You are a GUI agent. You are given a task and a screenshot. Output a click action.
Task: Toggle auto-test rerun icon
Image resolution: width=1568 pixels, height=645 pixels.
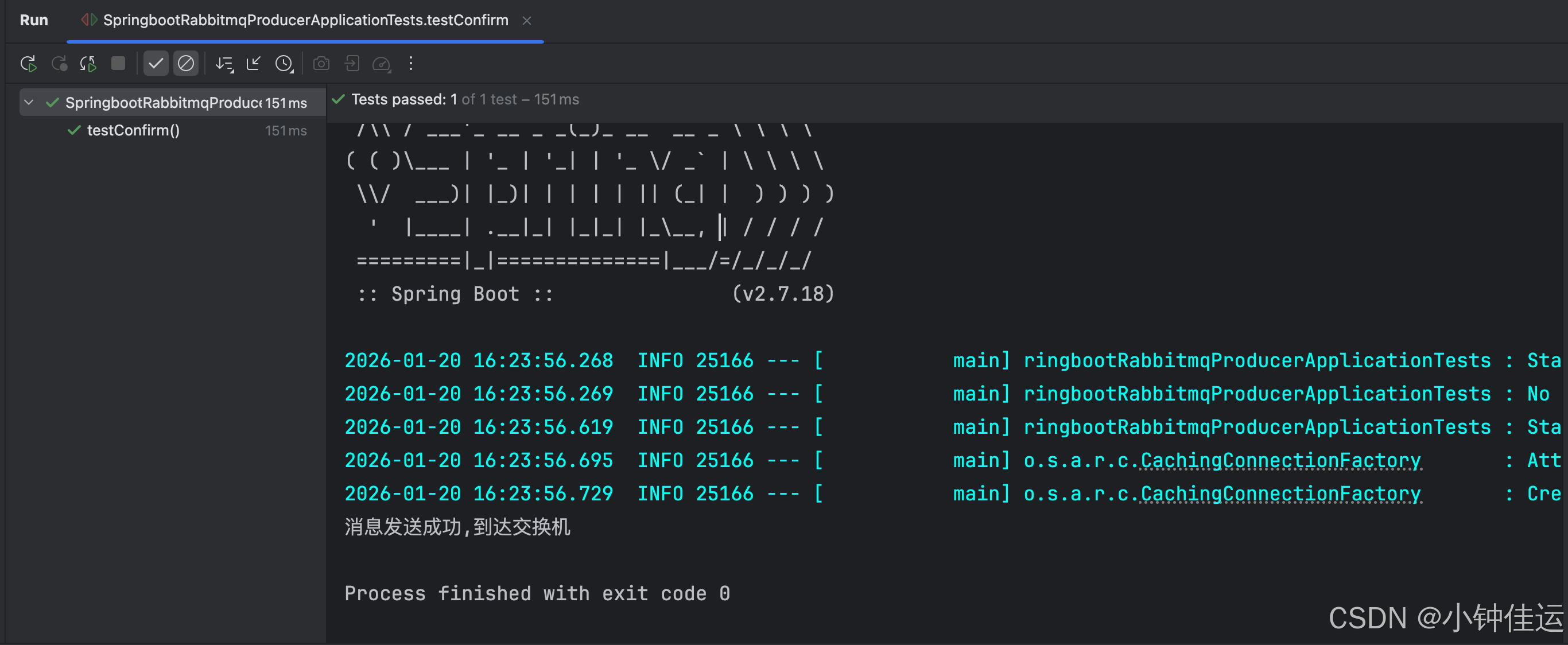(x=88, y=64)
